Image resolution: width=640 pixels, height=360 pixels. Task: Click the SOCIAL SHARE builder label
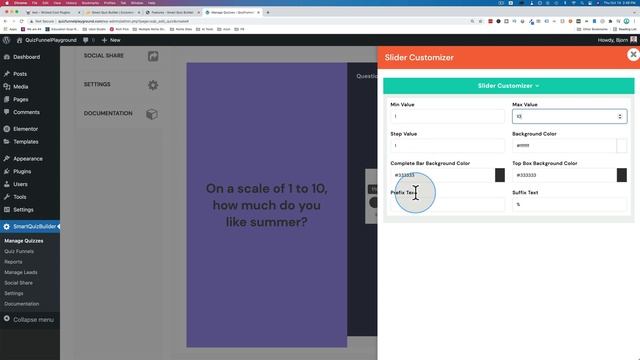click(x=104, y=56)
